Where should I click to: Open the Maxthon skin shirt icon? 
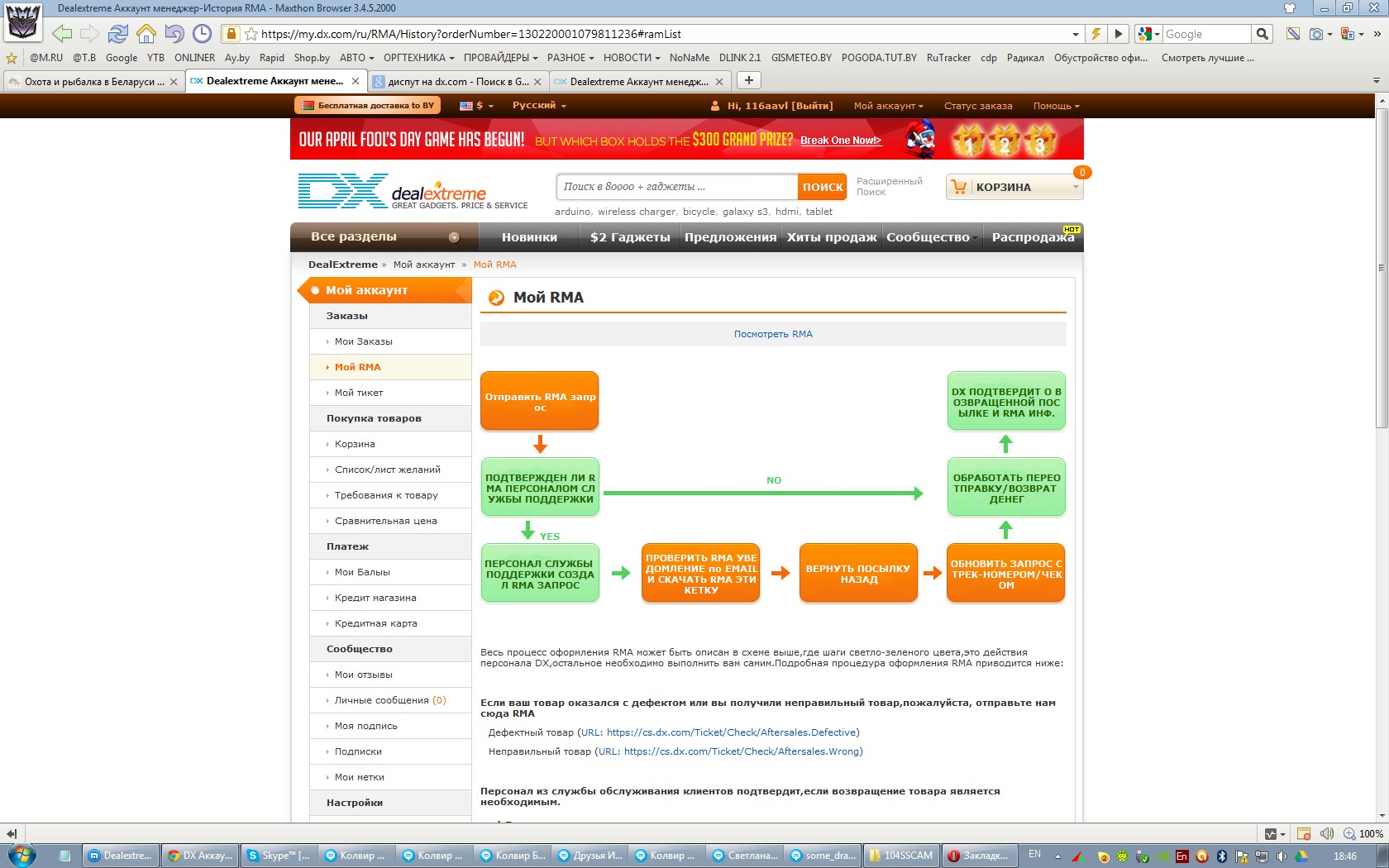coord(1289,8)
